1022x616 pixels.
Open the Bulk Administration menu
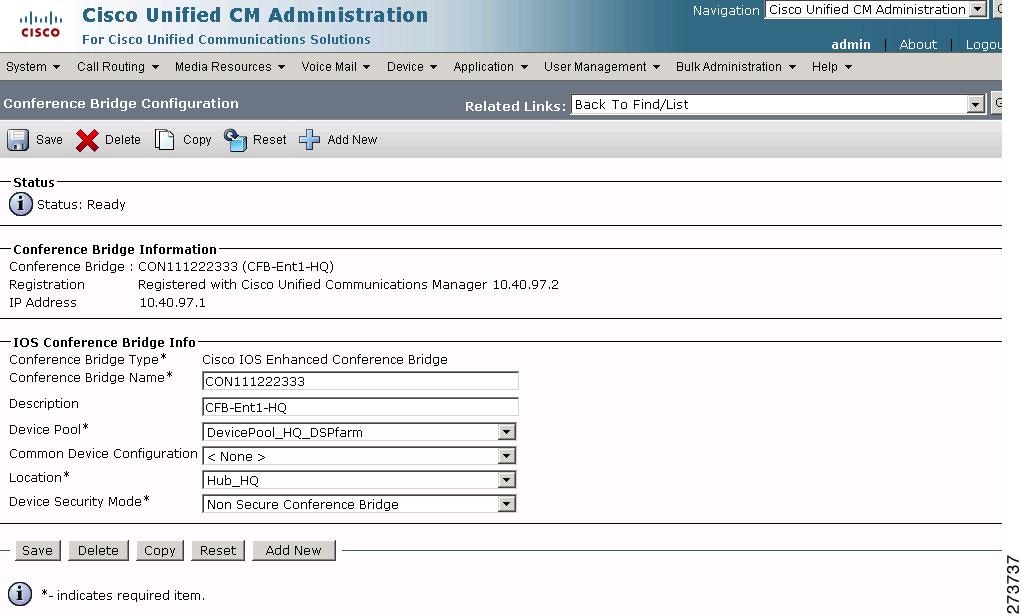pos(735,66)
